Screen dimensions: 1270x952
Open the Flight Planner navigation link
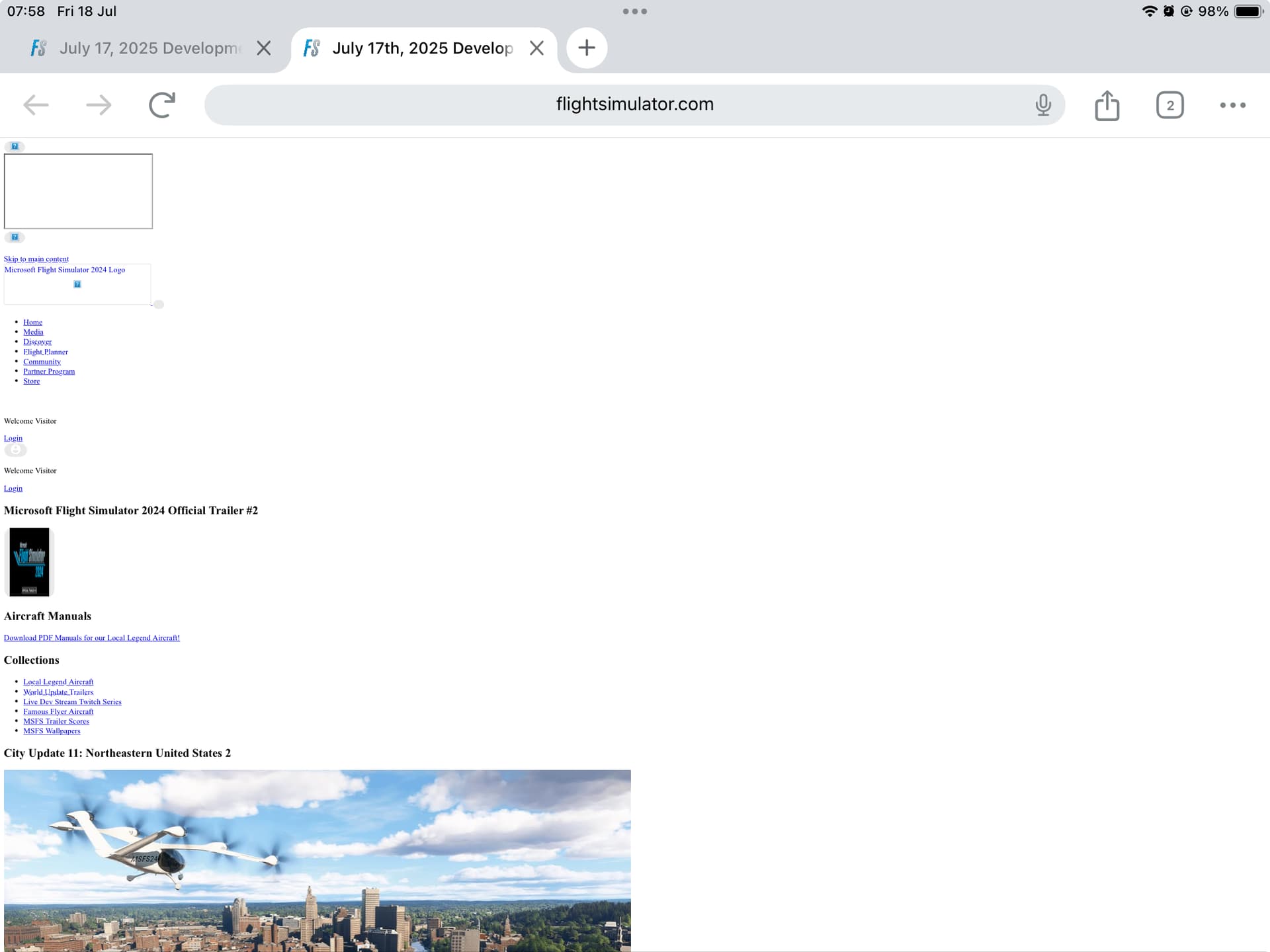click(46, 352)
